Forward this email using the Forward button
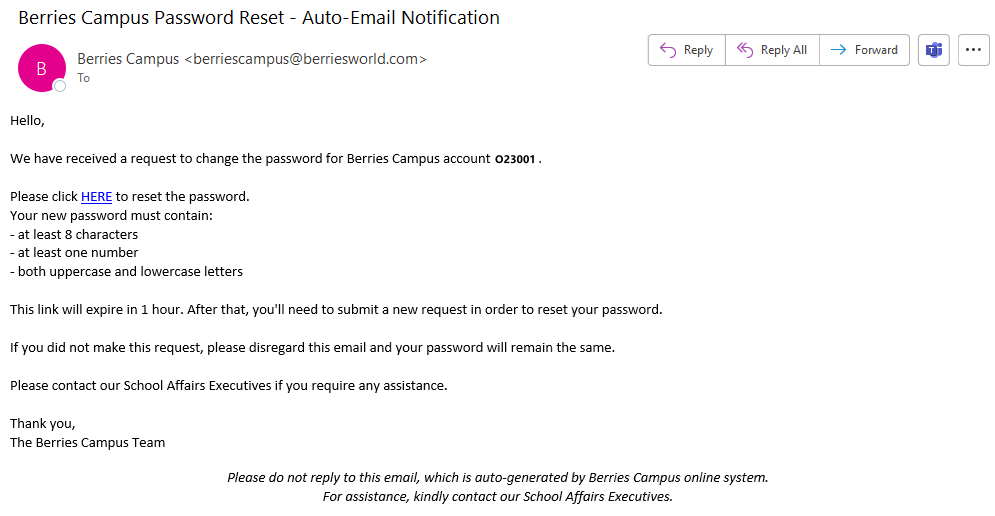 [864, 50]
